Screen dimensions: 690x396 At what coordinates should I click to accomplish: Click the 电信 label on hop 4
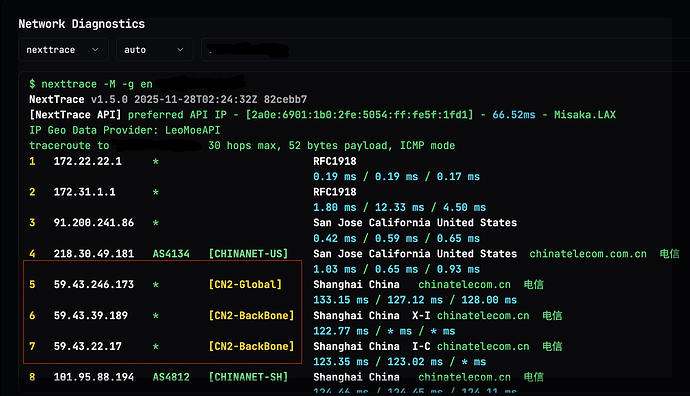pyautogui.click(x=669, y=254)
